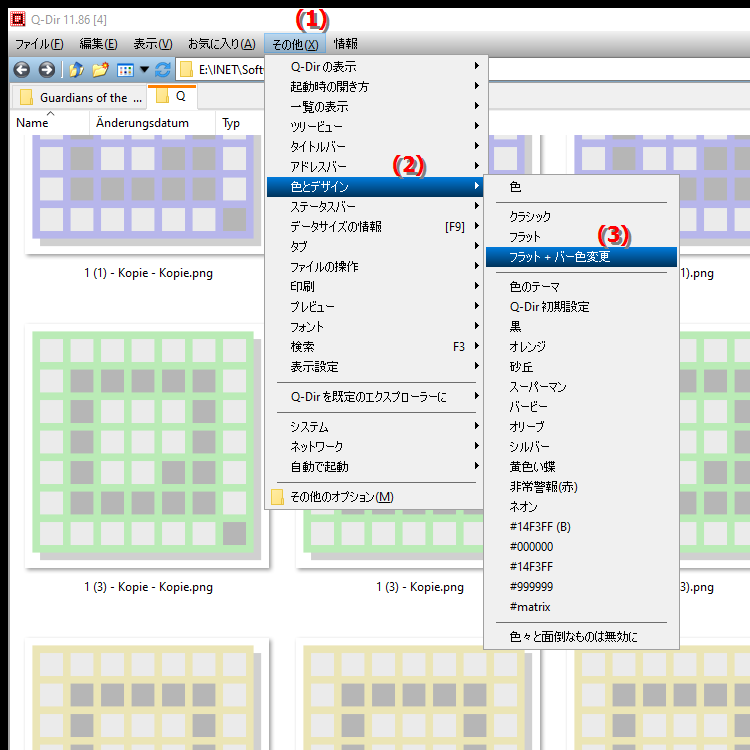Click the refresh arrows icon
This screenshot has height=750, width=750.
point(163,70)
